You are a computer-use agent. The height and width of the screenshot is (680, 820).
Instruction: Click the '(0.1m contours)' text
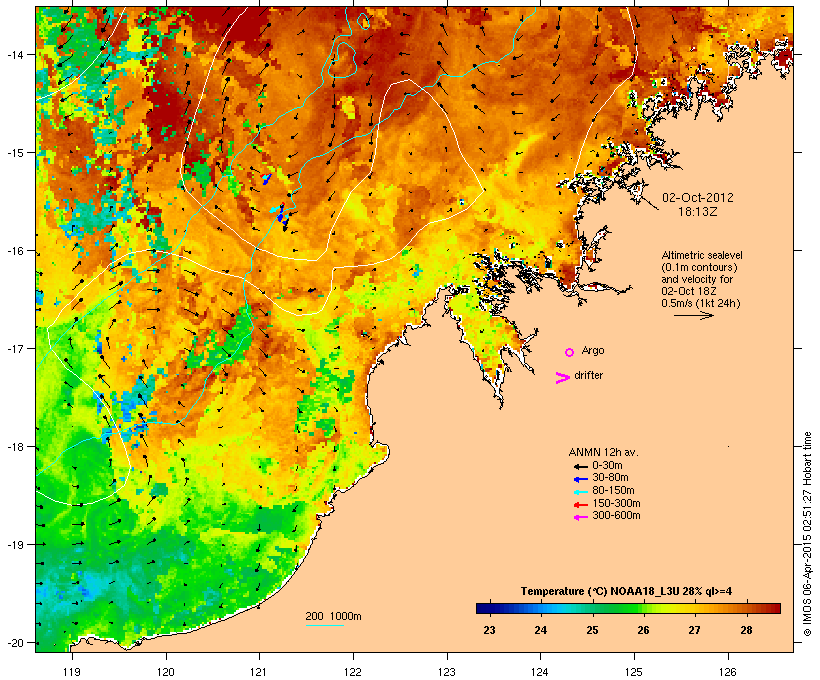(699, 267)
